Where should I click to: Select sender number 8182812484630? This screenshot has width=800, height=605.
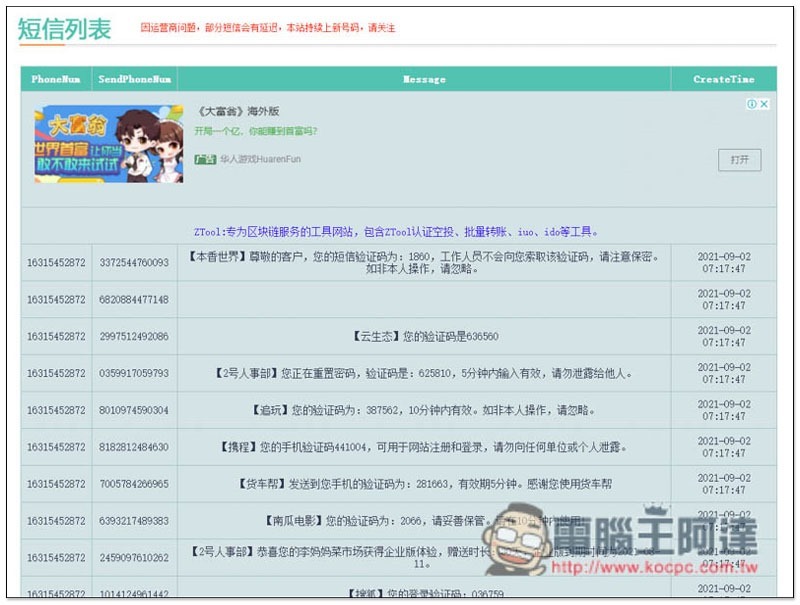(x=134, y=447)
